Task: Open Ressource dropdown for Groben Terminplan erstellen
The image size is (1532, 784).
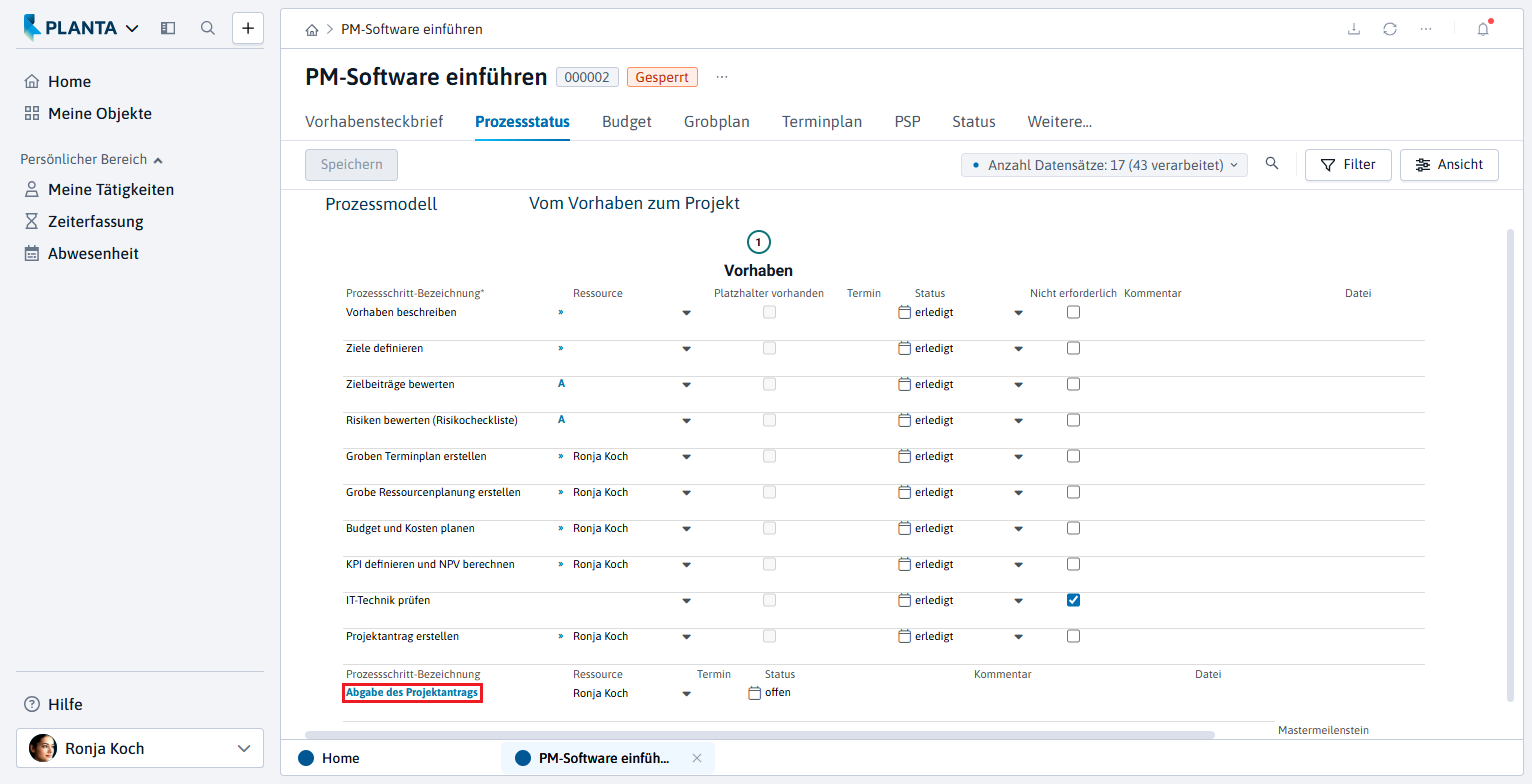Action: (686, 457)
